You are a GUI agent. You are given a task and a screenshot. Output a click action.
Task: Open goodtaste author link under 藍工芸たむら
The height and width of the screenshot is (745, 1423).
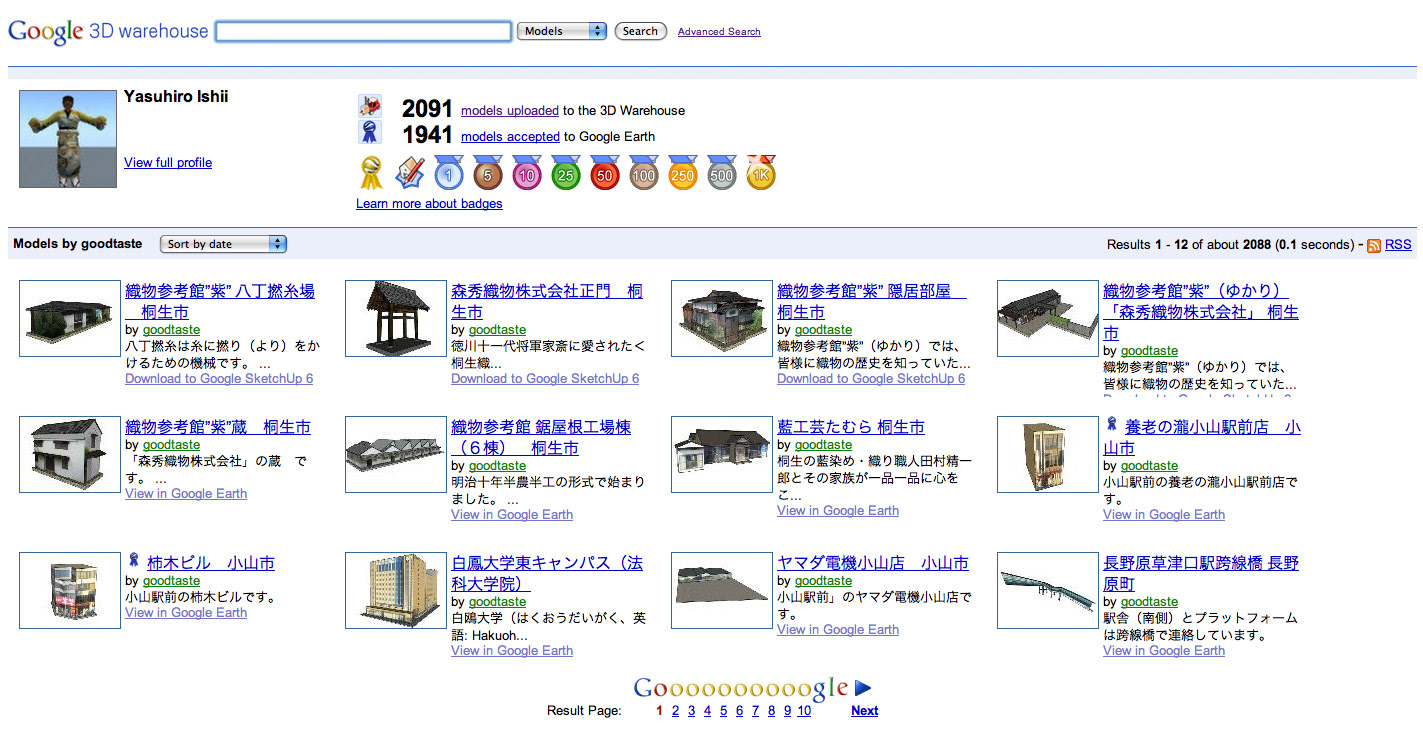tap(823, 445)
